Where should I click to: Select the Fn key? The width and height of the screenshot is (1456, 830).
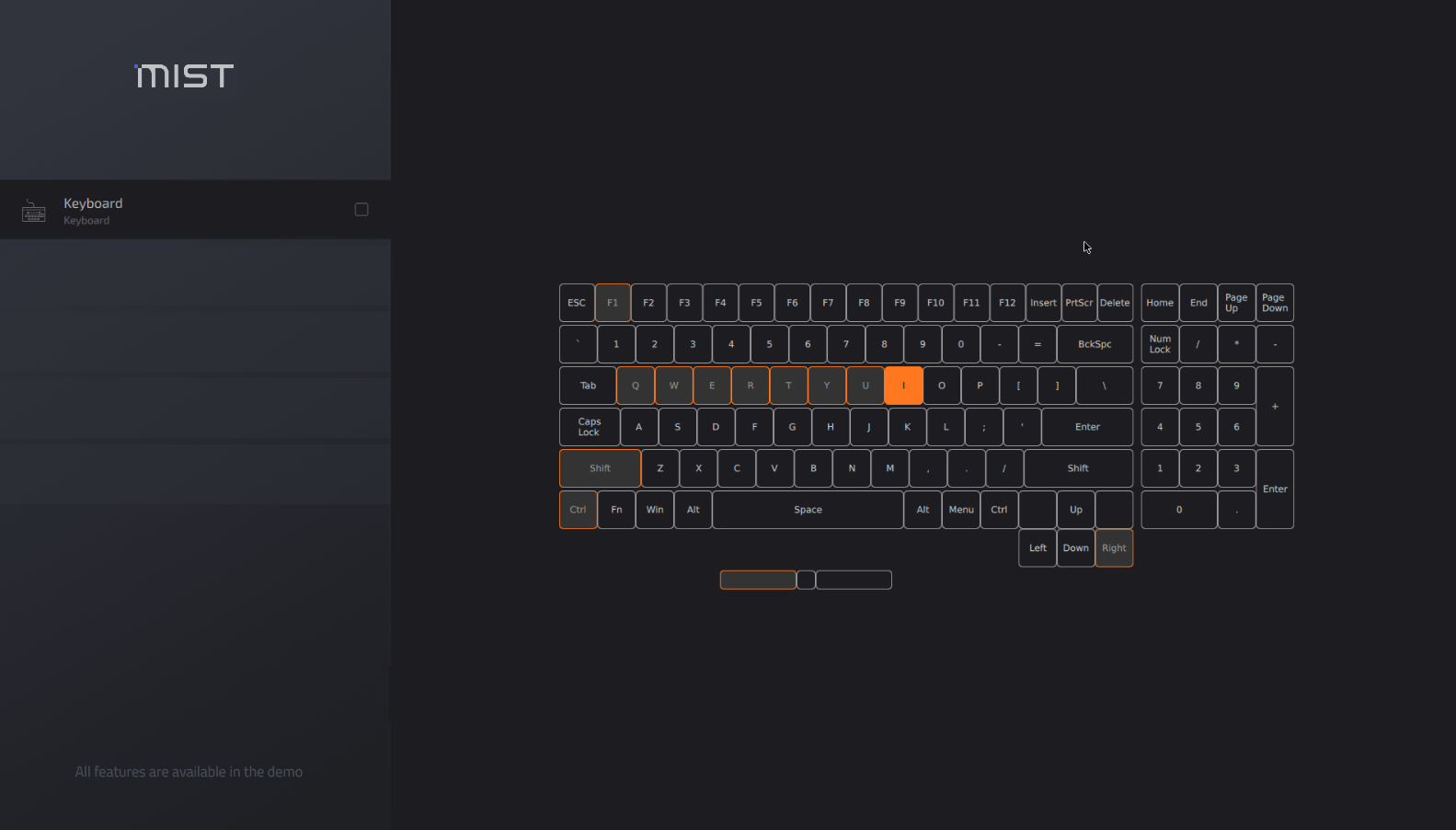[616, 510]
